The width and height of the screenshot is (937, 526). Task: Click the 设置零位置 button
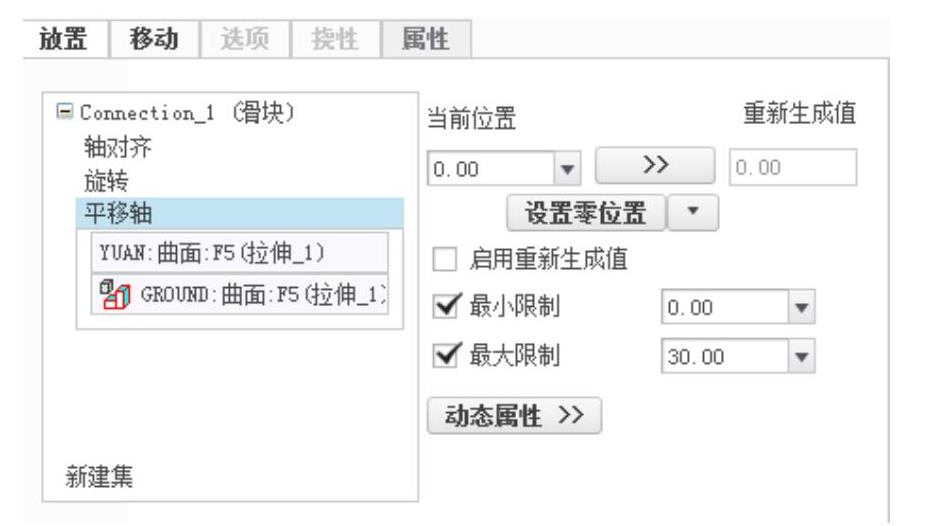[x=586, y=213]
